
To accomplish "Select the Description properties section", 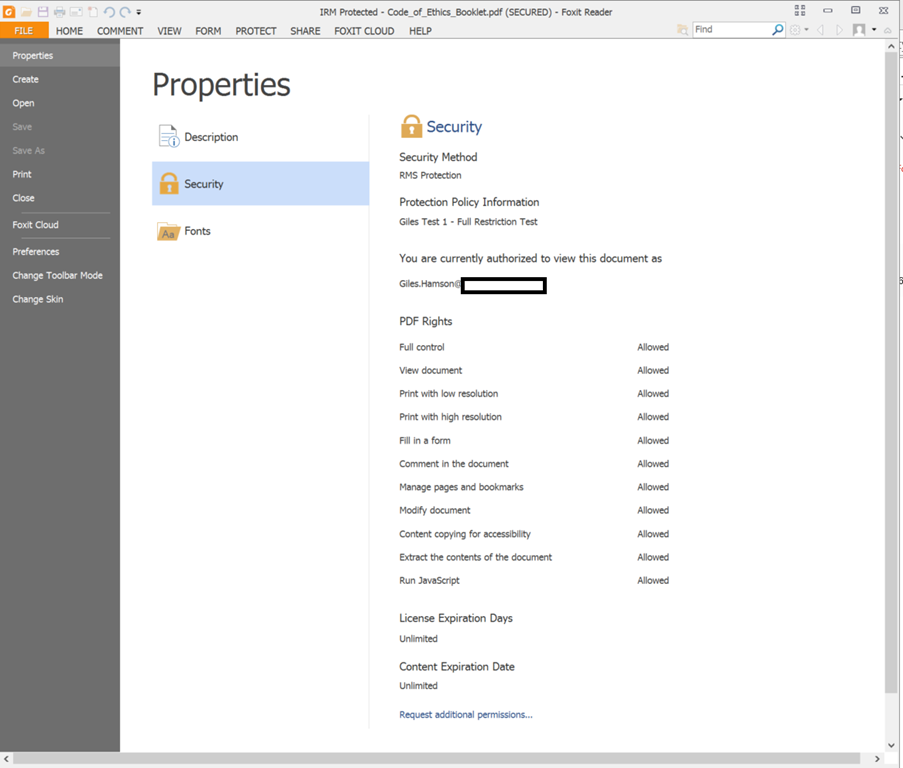I will [x=211, y=137].
